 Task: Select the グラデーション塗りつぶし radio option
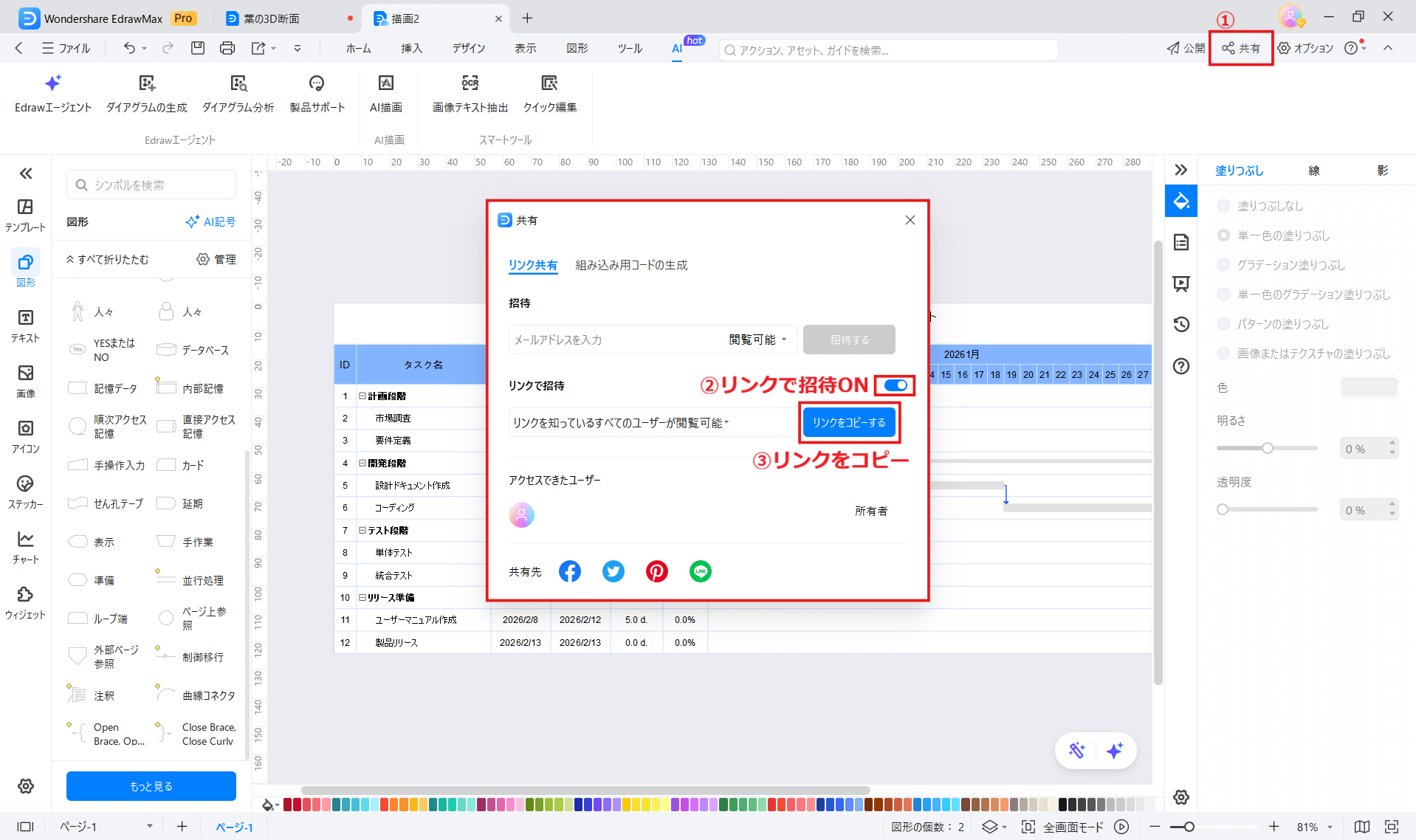(x=1224, y=264)
